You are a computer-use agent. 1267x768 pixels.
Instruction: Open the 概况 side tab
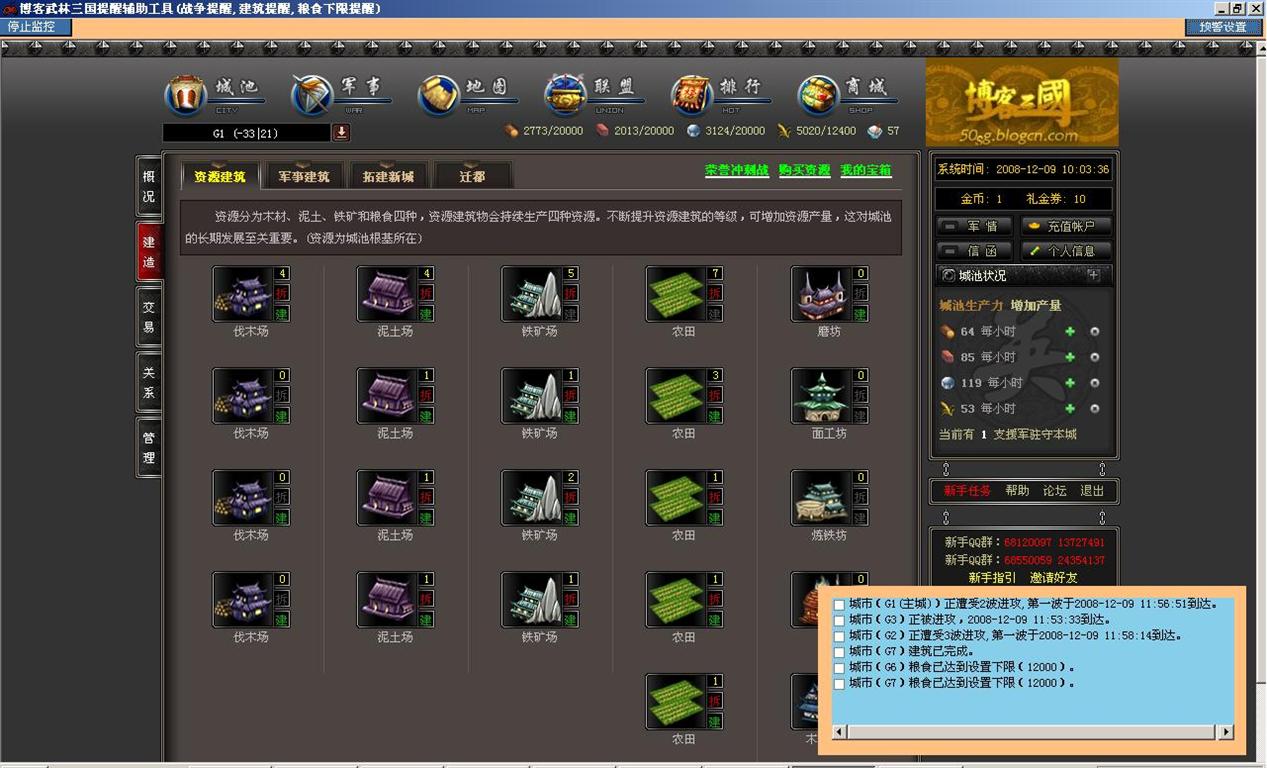tap(149, 187)
